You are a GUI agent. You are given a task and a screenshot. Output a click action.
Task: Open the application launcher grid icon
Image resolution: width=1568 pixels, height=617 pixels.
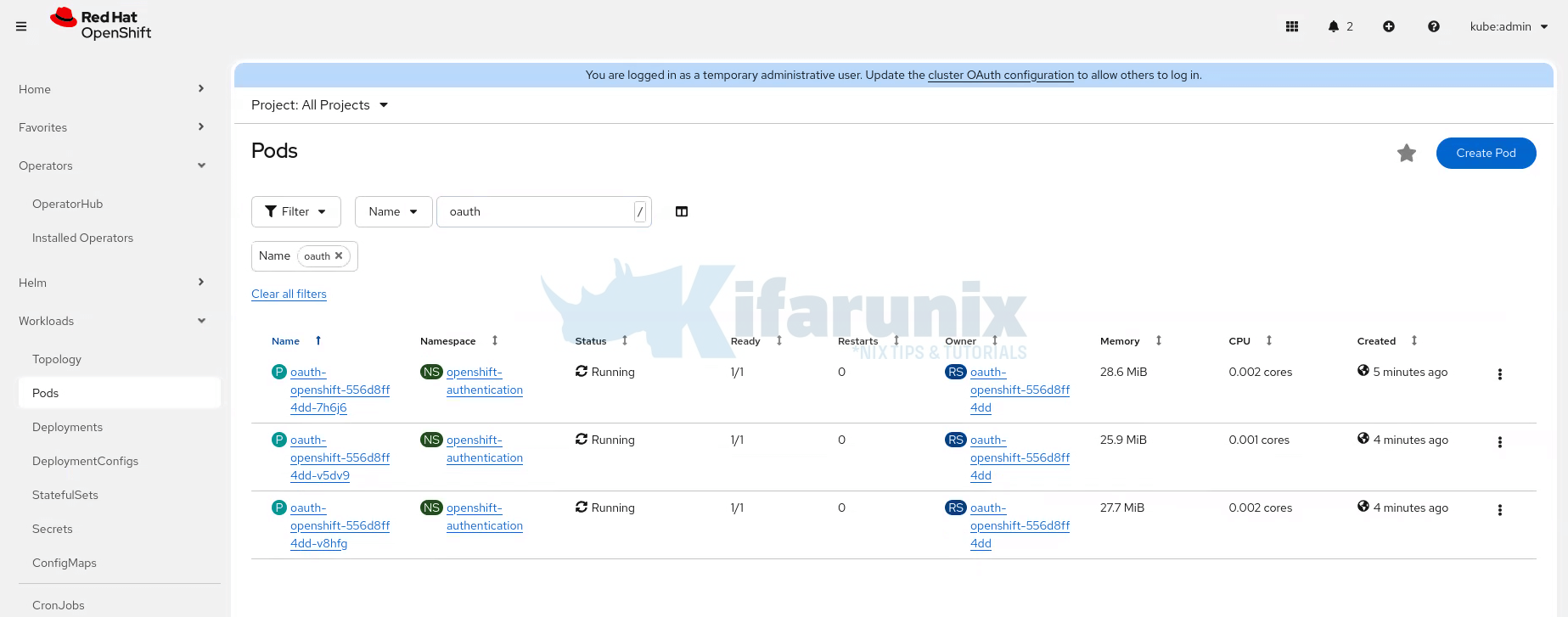tap(1292, 26)
